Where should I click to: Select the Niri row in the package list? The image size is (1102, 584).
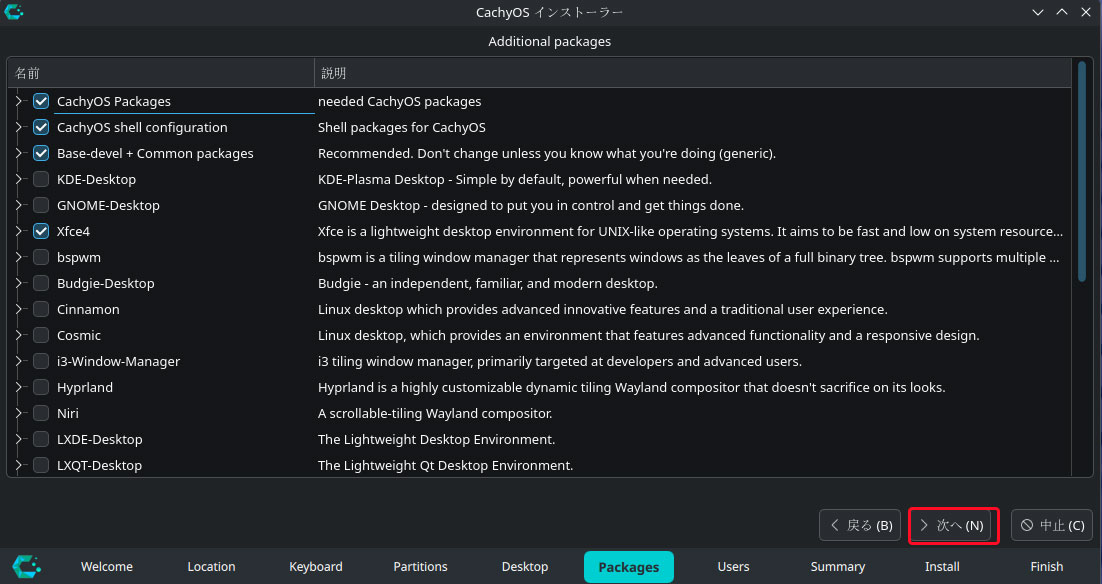click(540, 413)
